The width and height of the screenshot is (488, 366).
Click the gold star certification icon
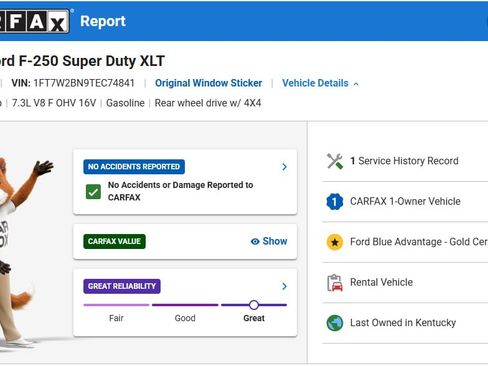pos(335,242)
